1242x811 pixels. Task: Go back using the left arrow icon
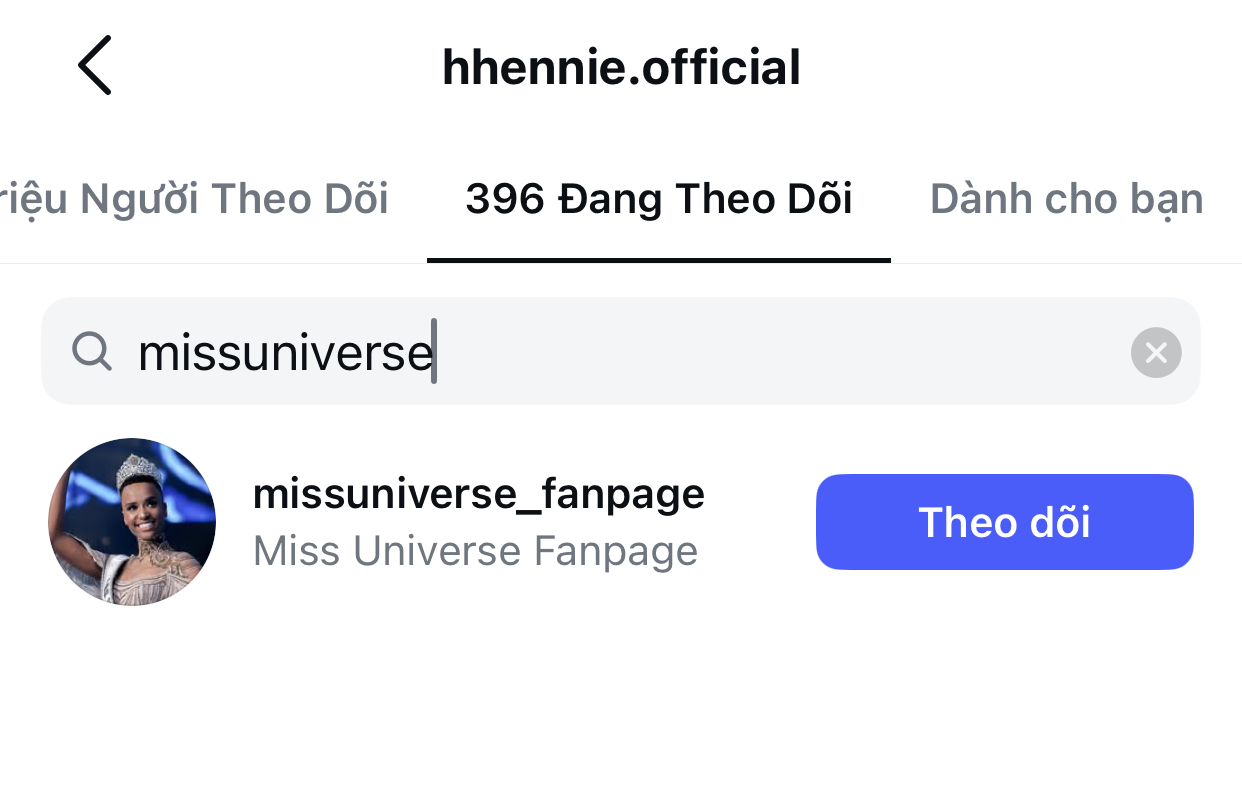tap(95, 66)
